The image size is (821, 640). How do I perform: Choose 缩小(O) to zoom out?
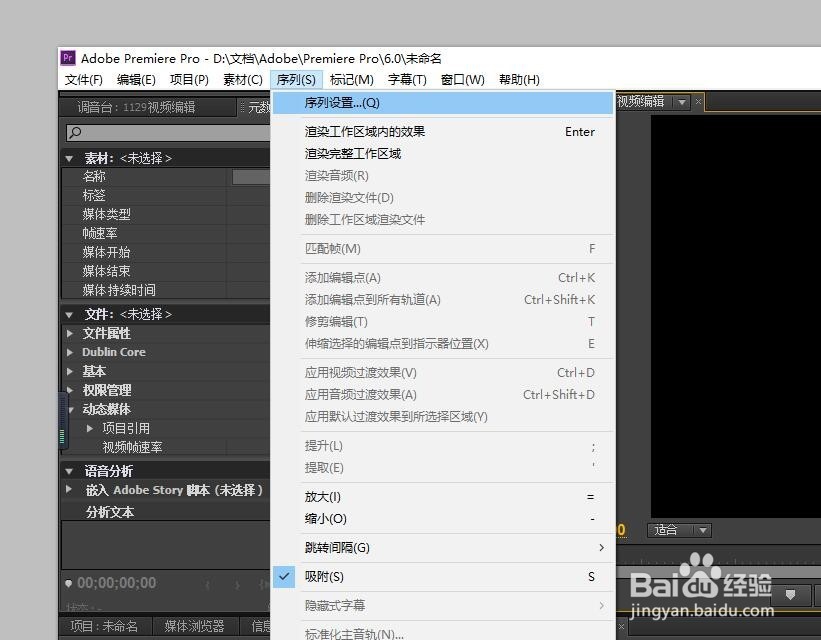point(443,518)
